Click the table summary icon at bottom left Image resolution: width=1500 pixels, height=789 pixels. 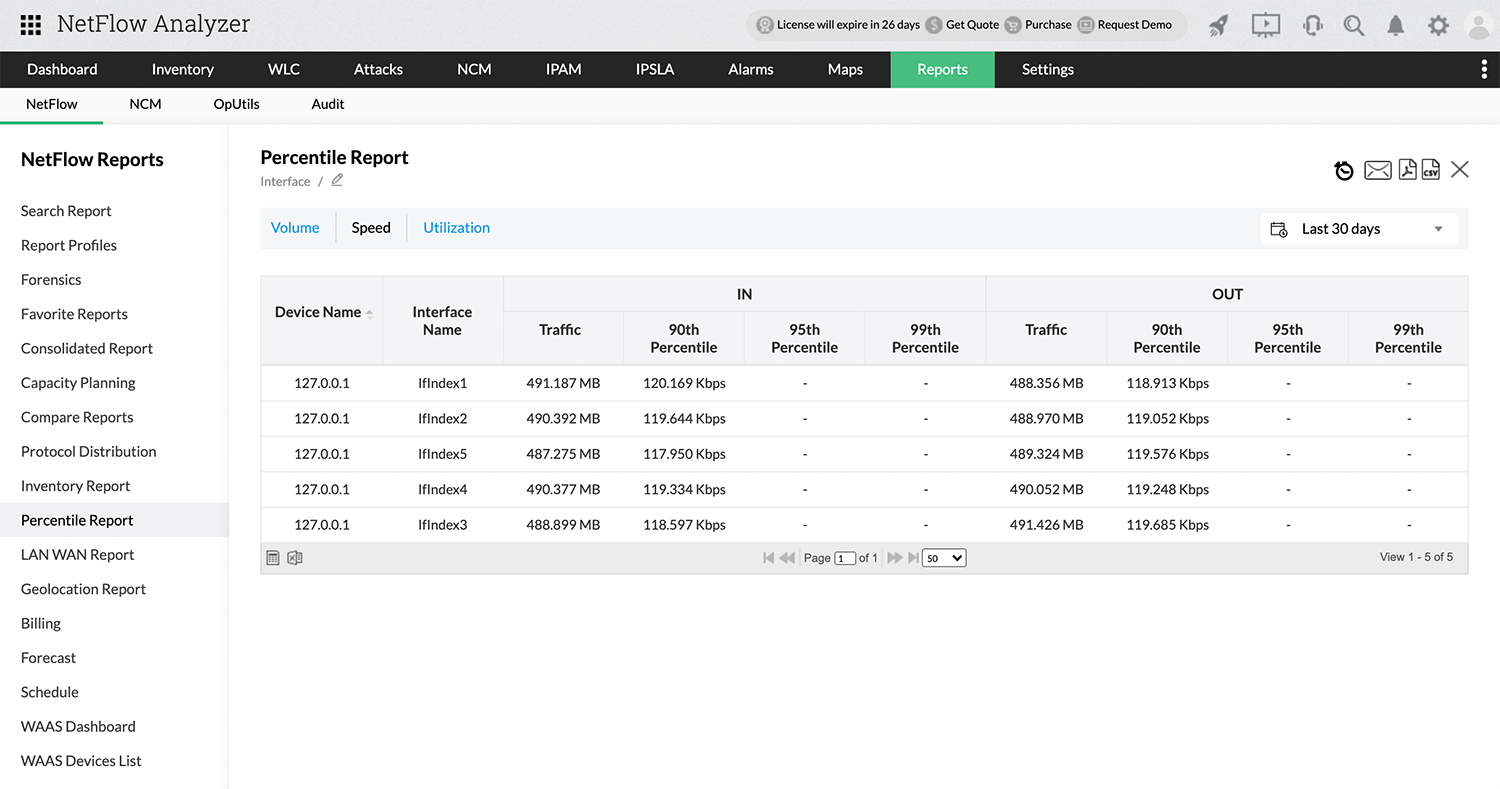(272, 557)
